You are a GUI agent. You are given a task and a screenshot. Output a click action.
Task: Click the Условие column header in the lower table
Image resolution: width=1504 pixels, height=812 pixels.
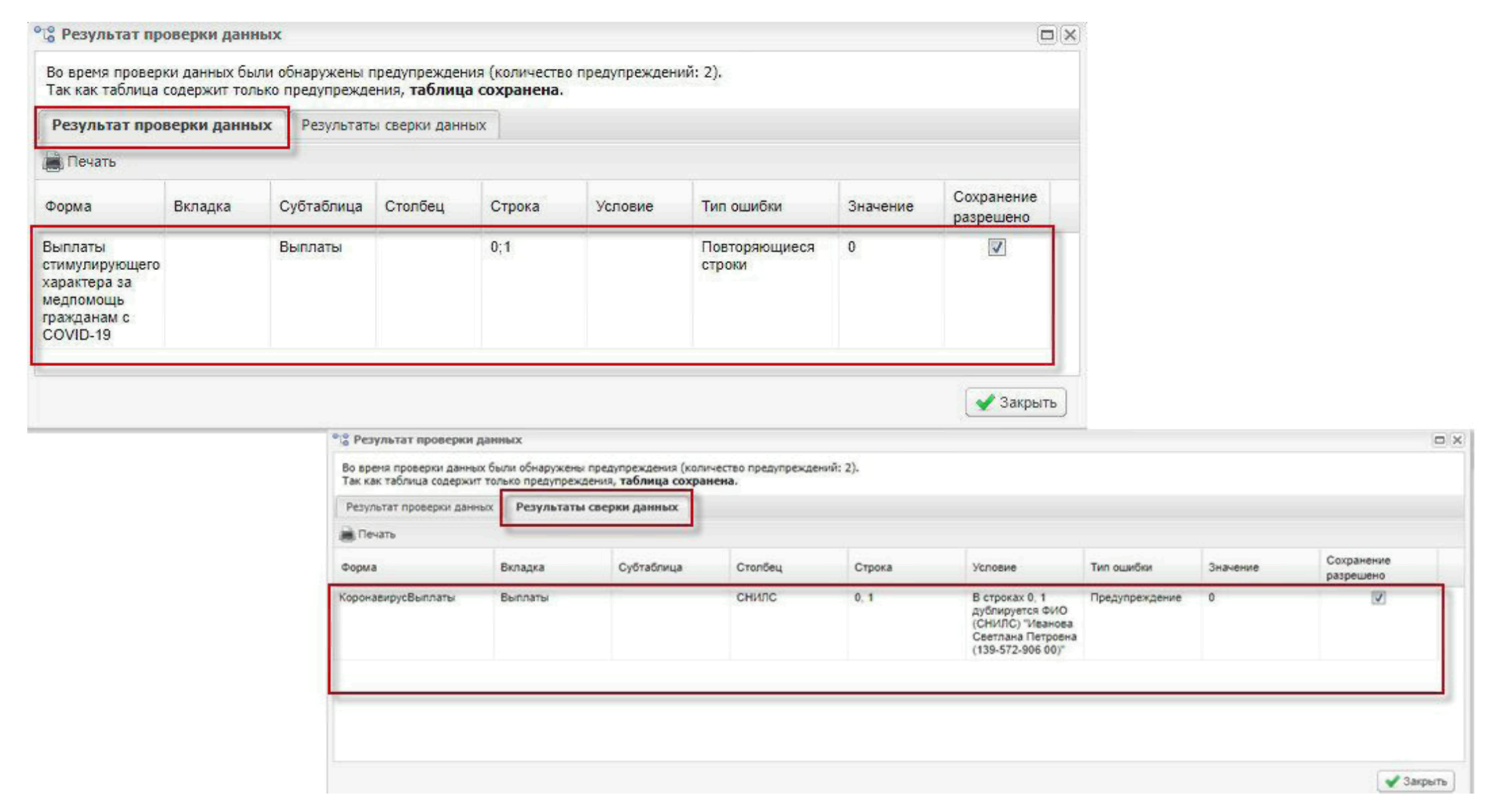pos(993,567)
